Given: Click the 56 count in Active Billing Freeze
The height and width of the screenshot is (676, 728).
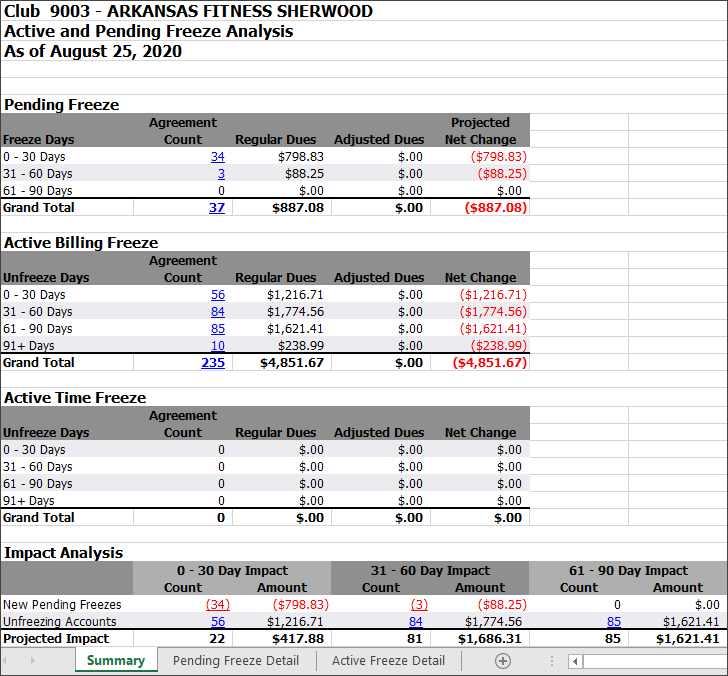Looking at the screenshot, I should point(217,295).
